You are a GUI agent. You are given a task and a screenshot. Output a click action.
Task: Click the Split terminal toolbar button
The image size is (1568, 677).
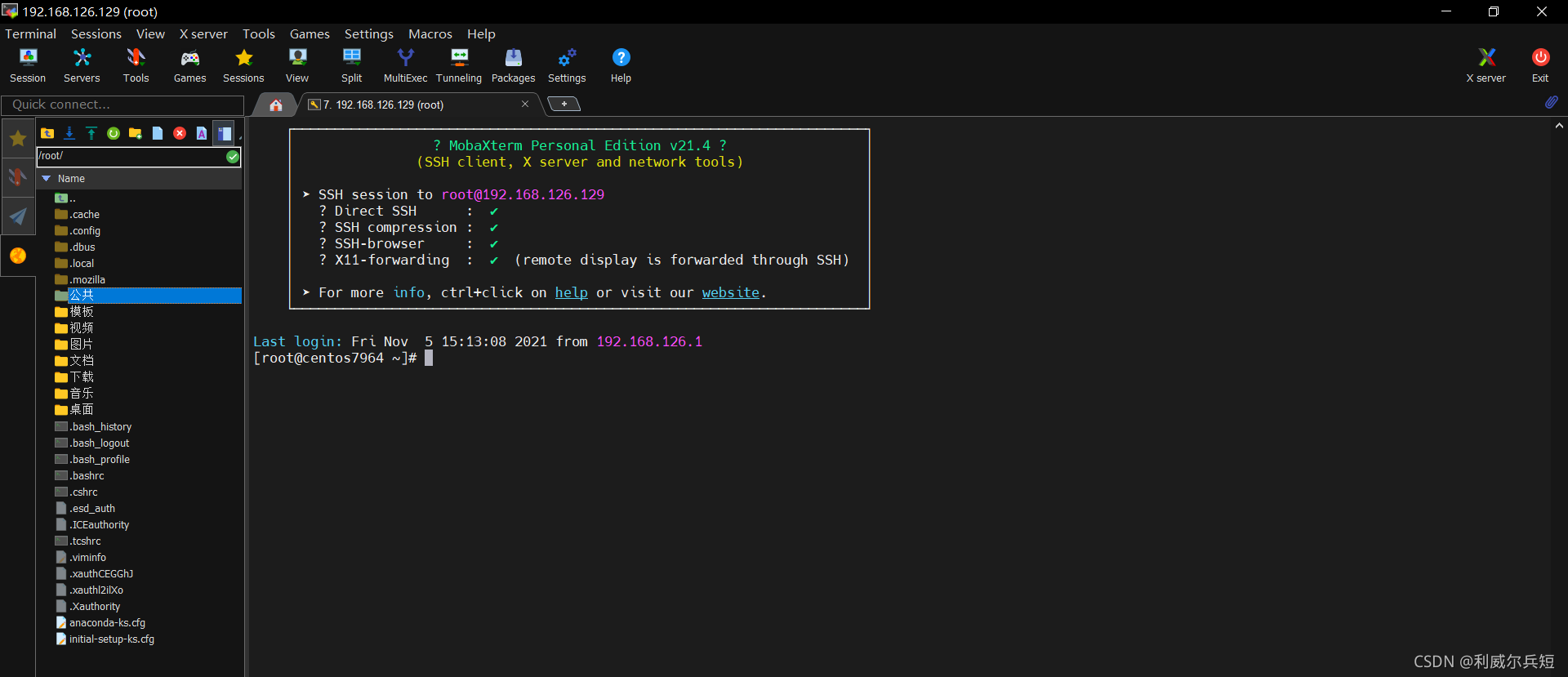tap(351, 65)
